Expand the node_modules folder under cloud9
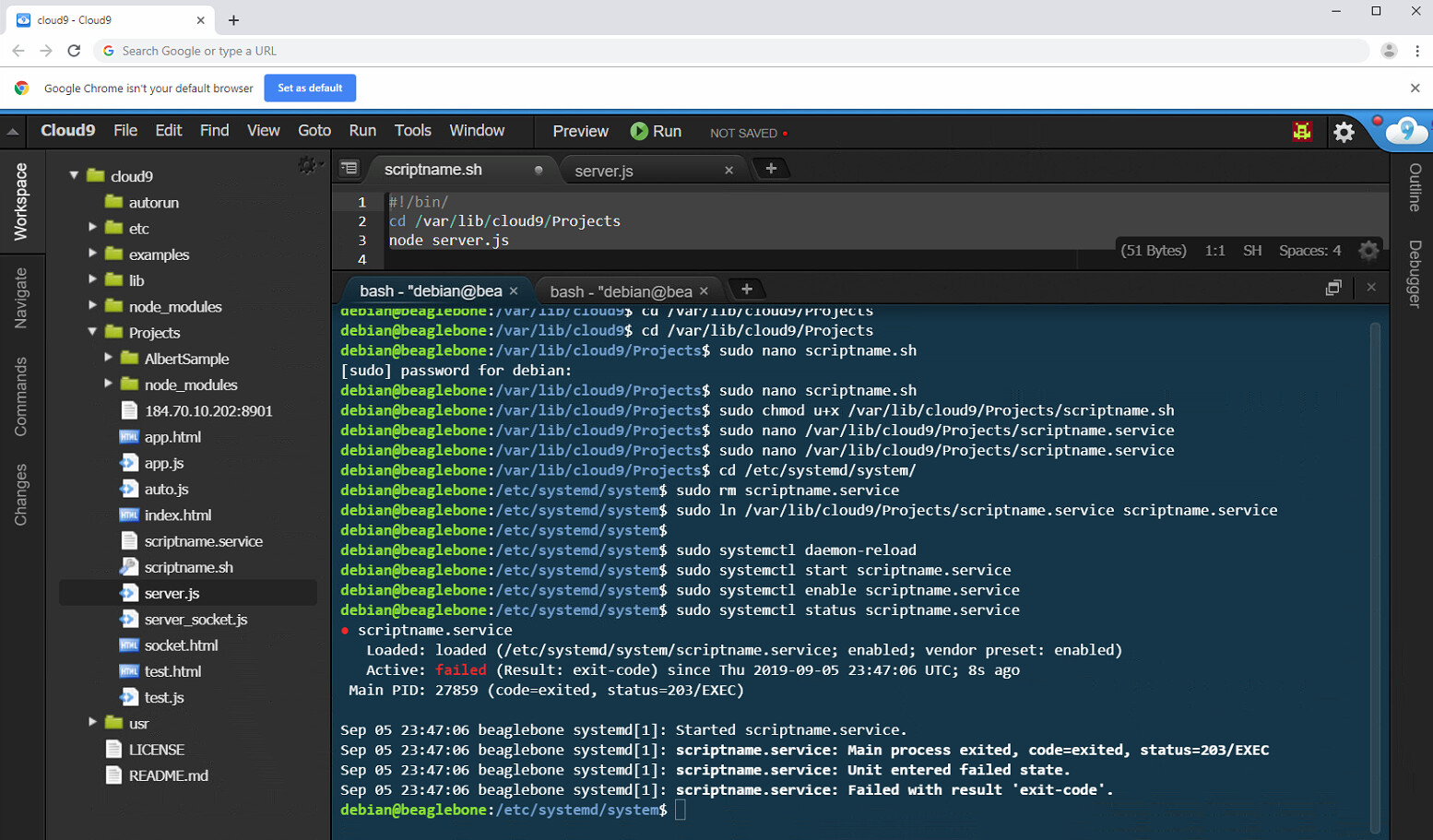This screenshot has width=1433, height=840. (x=92, y=306)
